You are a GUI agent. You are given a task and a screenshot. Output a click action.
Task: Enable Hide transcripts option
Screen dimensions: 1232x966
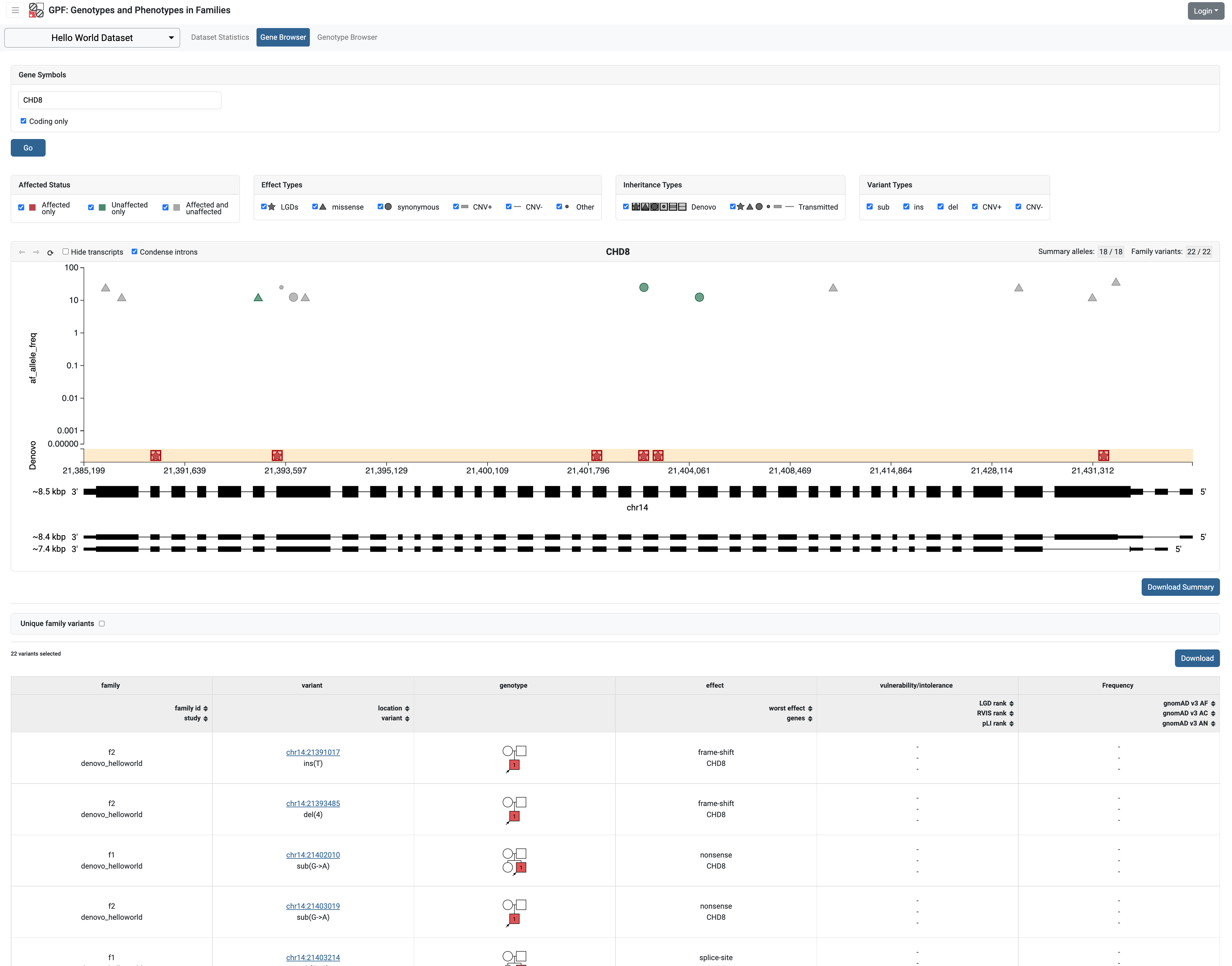(x=65, y=252)
